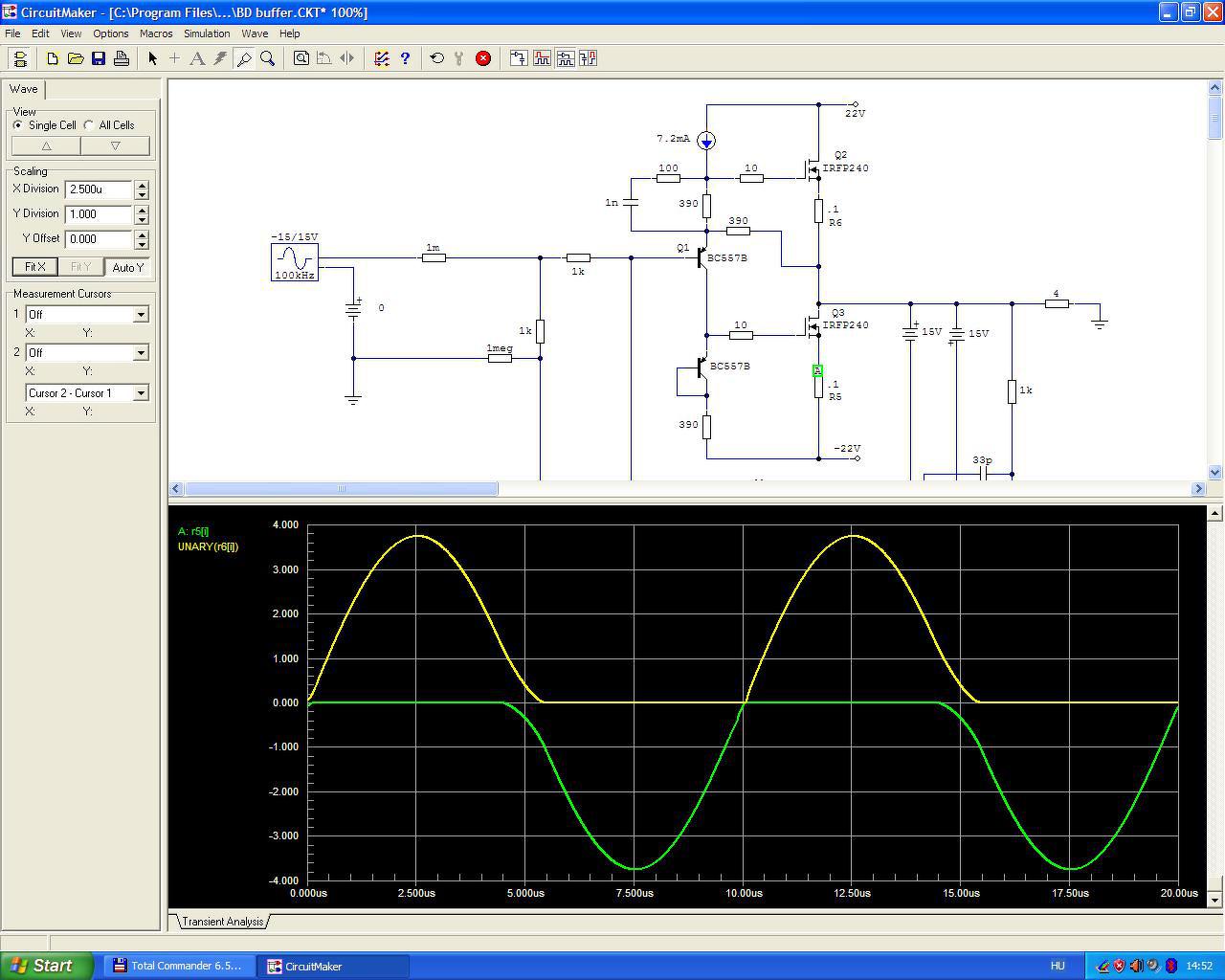Click the green A probe marker on R5
Image resolution: width=1225 pixels, height=980 pixels.
(817, 370)
